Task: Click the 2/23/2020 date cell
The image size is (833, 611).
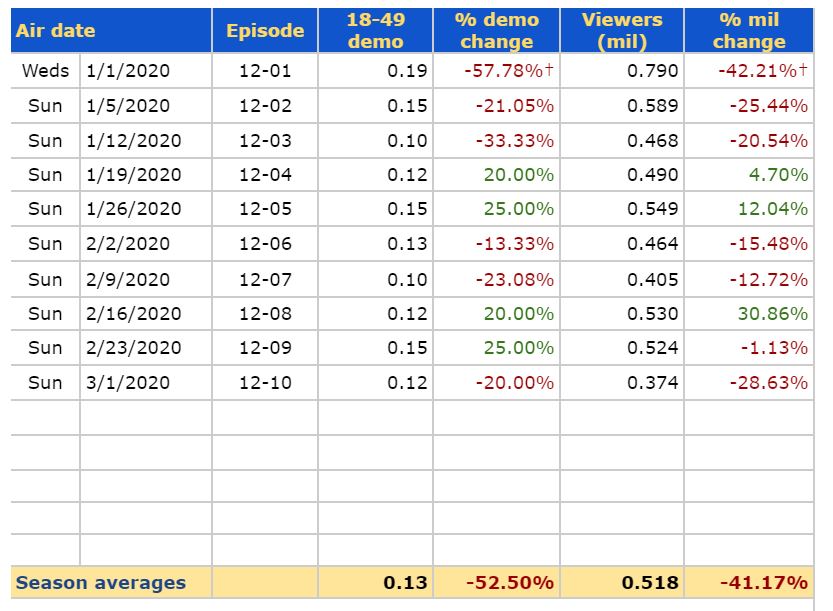Action: pyautogui.click(x=135, y=348)
